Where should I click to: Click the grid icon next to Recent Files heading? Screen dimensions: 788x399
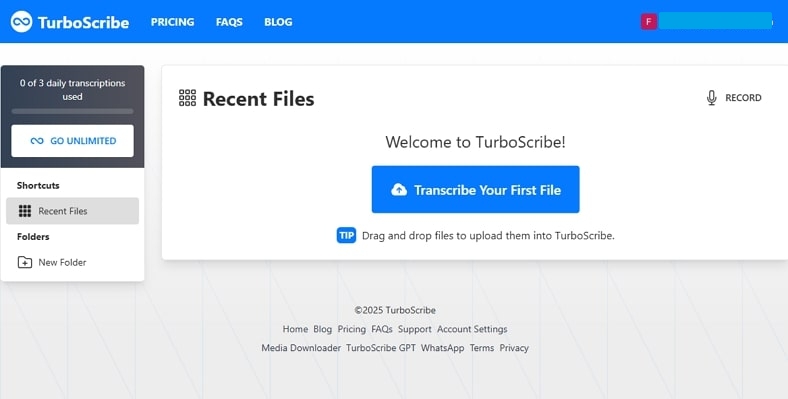[187, 98]
